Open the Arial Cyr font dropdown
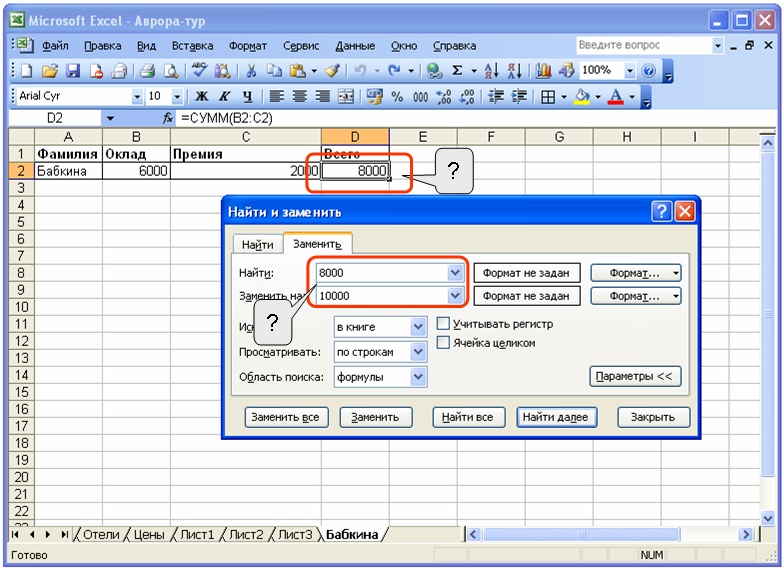 click(x=137, y=96)
